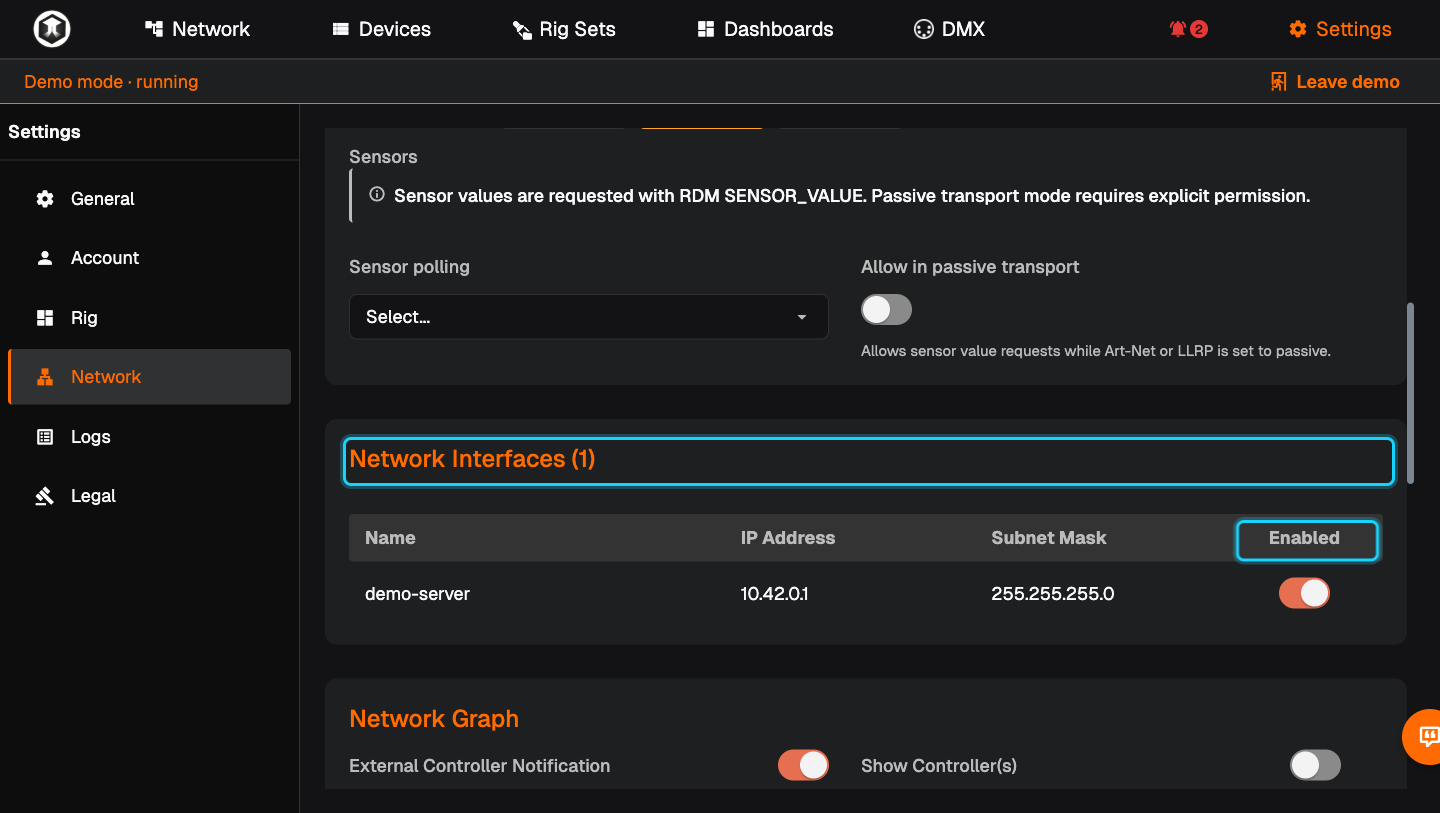Click the 10.42.0.1 IP address cell
The height and width of the screenshot is (813, 1440).
pos(774,594)
